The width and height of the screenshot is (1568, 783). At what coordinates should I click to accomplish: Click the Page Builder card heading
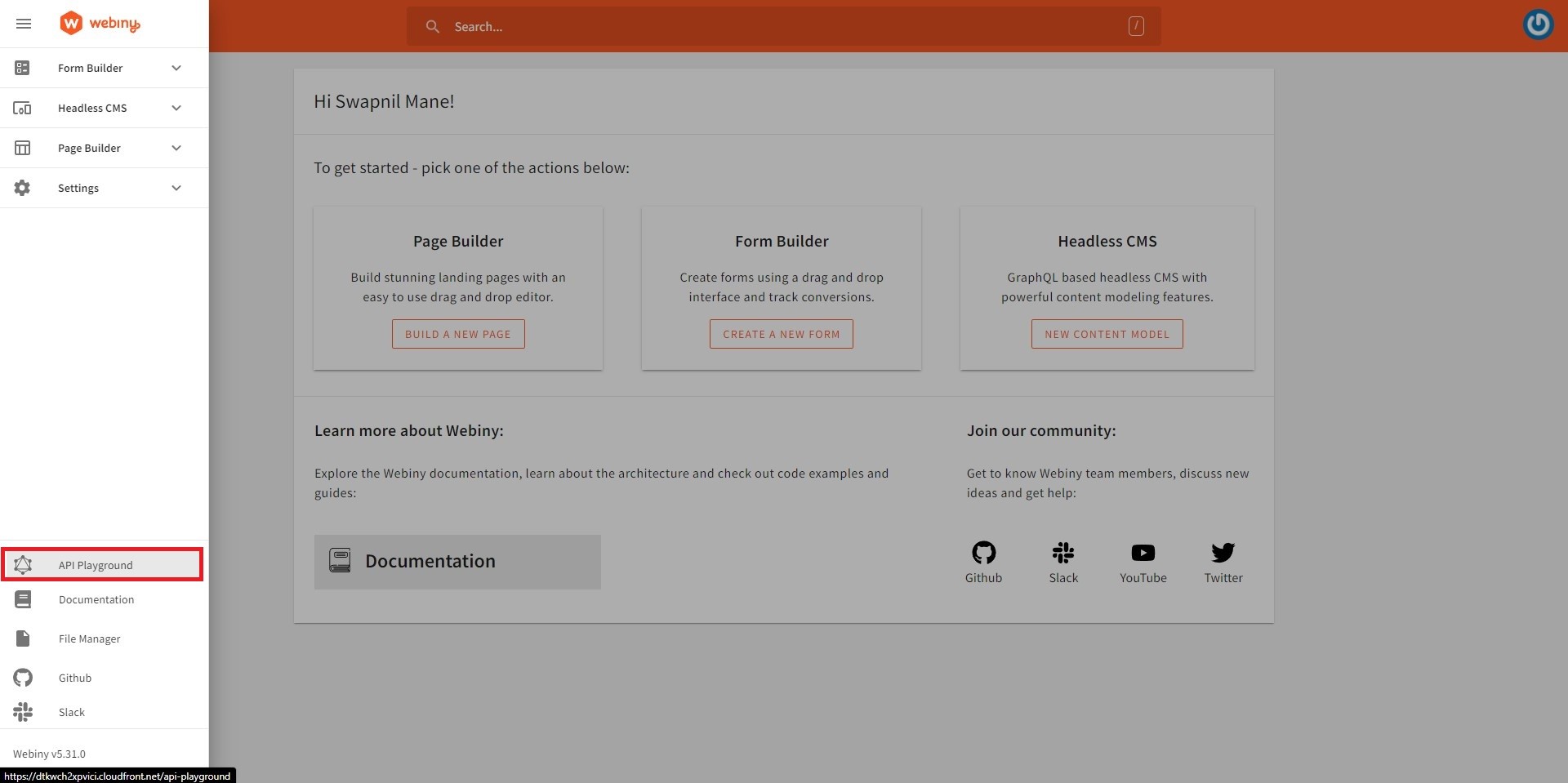[458, 241]
